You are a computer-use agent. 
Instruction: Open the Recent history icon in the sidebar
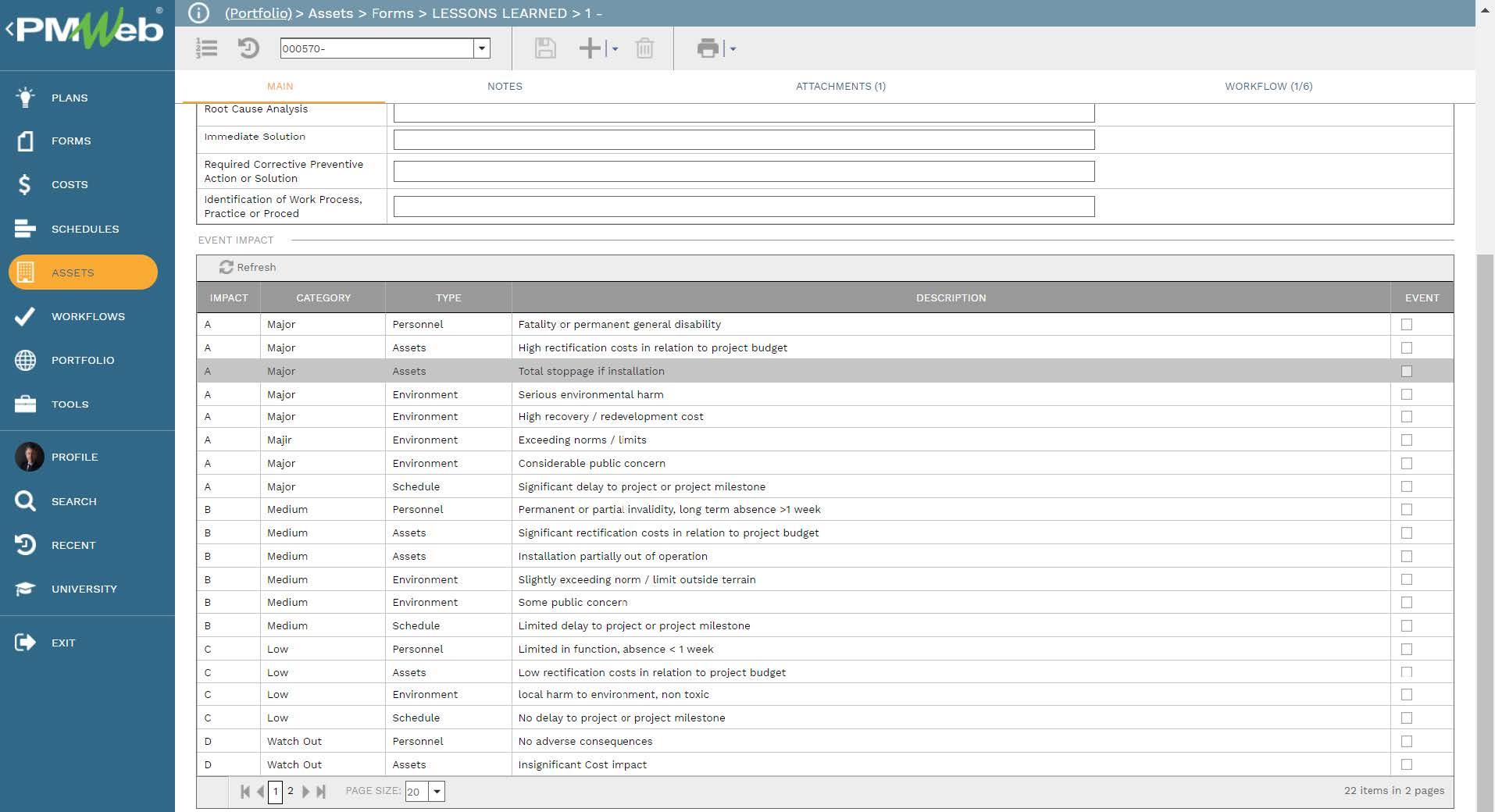25,545
